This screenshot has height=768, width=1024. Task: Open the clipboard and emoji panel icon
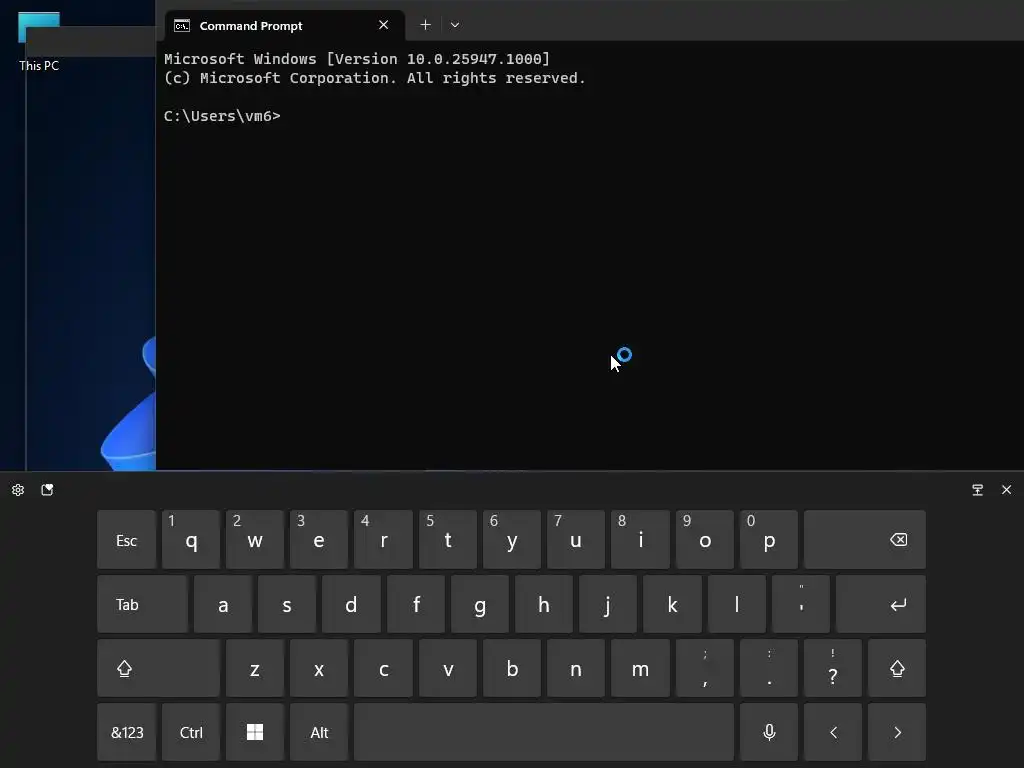(x=47, y=490)
